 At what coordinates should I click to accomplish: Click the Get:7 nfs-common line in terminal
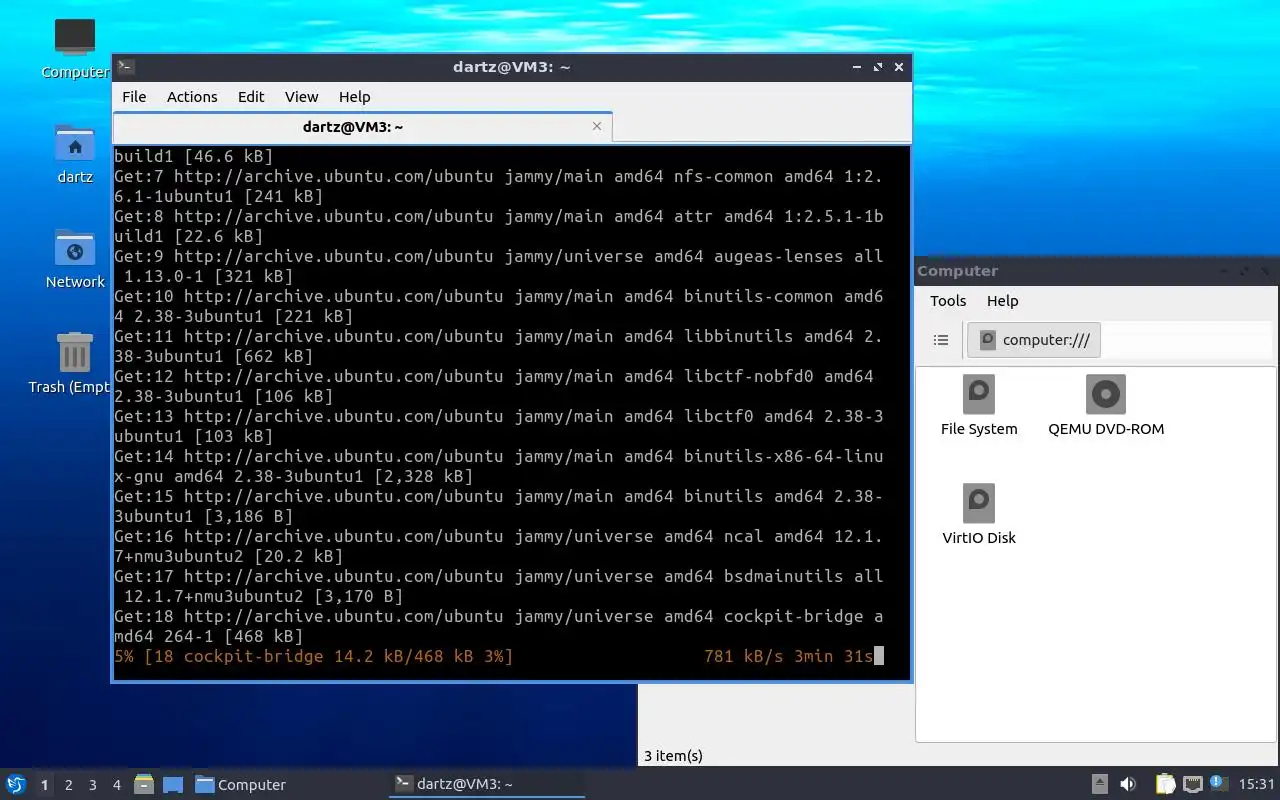coord(499,186)
